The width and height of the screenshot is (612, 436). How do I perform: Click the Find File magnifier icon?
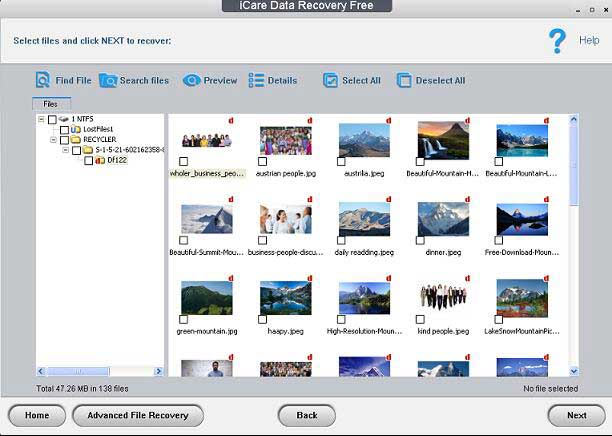coord(43,80)
